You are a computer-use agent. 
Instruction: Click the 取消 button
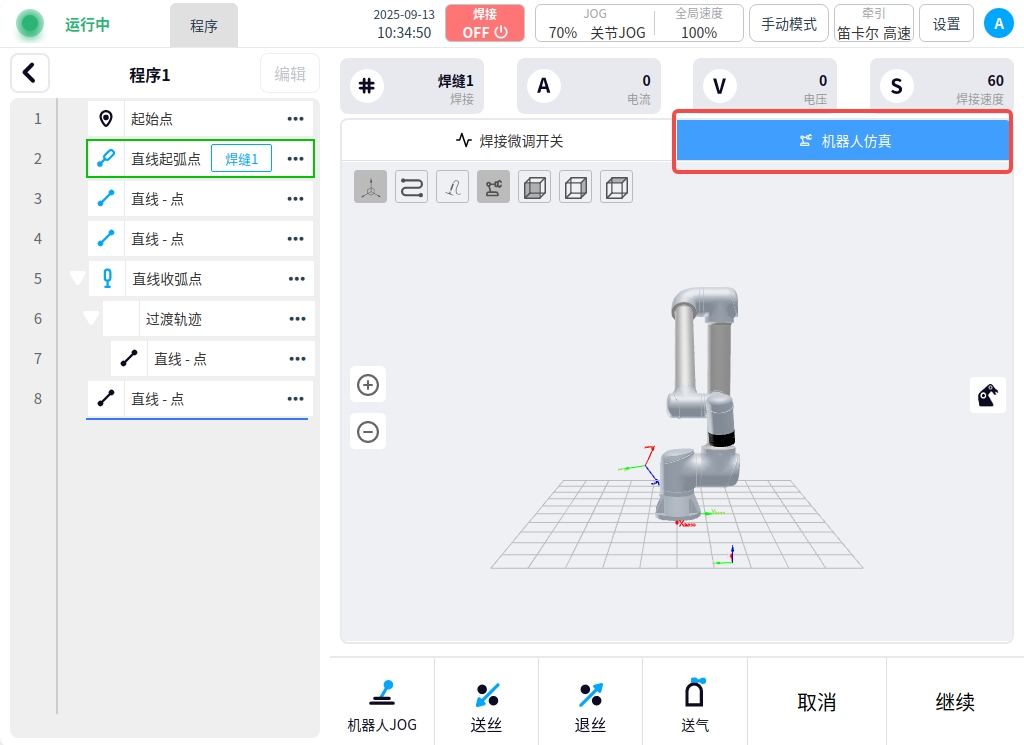coord(816,702)
